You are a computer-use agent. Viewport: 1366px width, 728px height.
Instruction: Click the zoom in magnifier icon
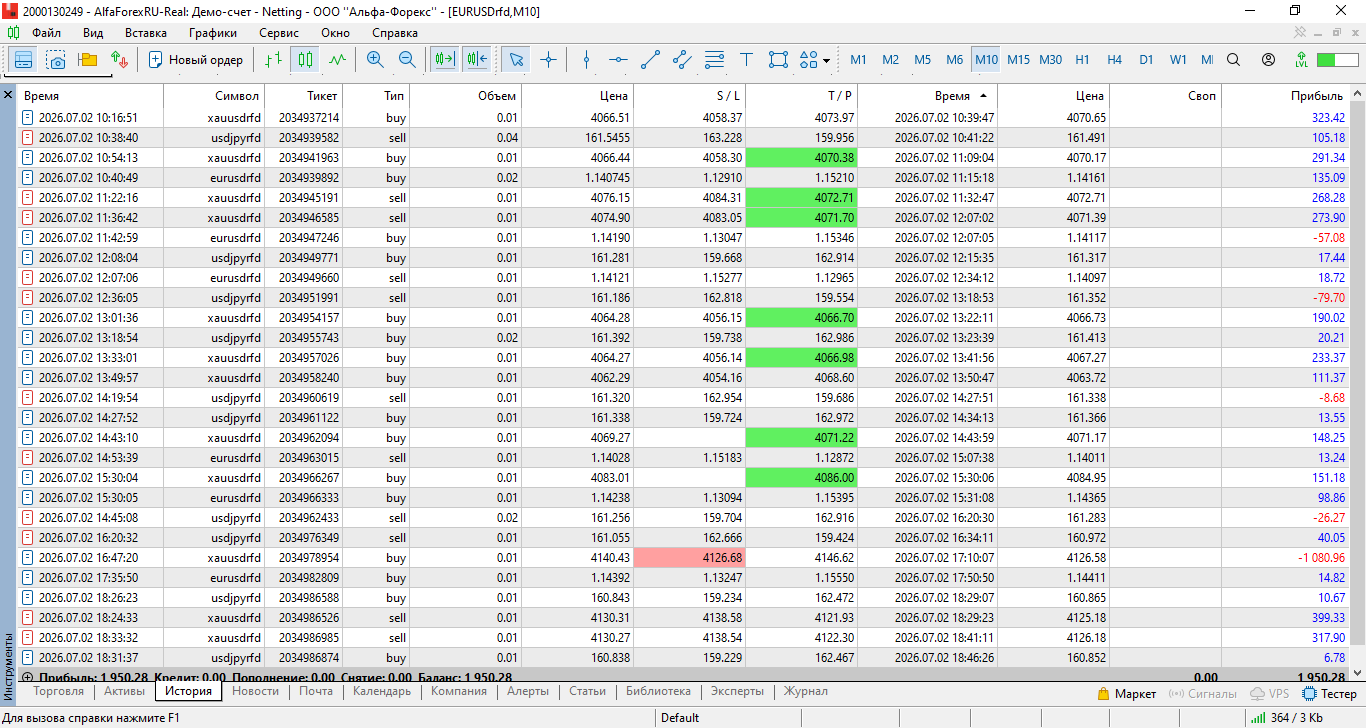click(x=375, y=60)
